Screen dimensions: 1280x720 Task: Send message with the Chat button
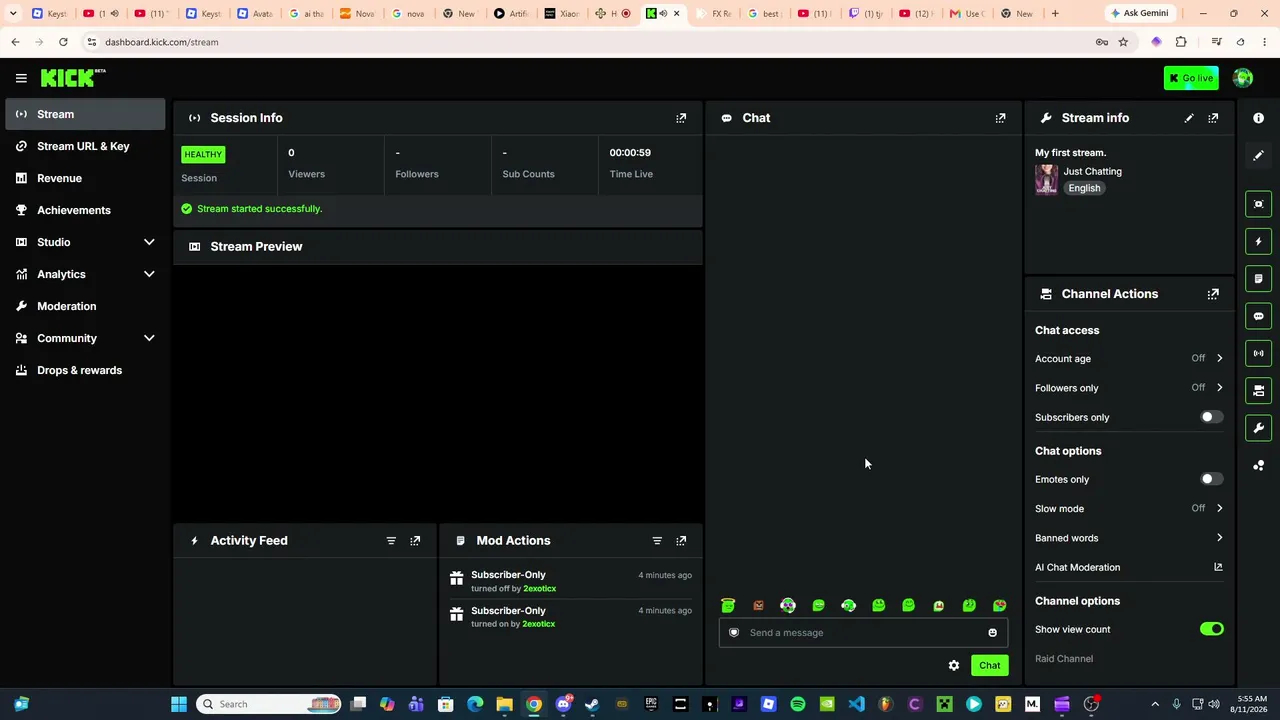point(989,666)
